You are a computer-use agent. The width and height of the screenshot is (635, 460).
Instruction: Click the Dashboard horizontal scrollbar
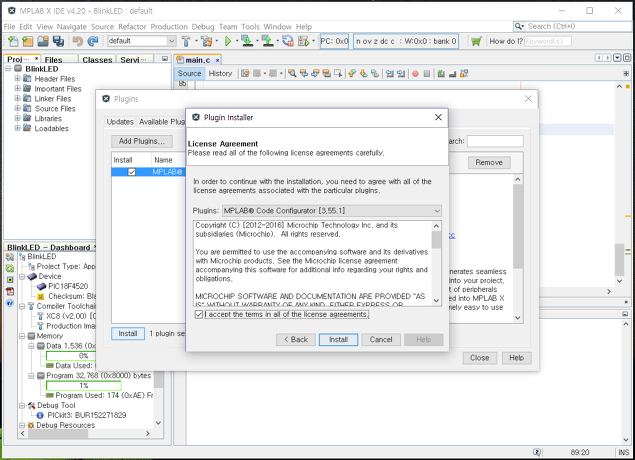(x=85, y=434)
